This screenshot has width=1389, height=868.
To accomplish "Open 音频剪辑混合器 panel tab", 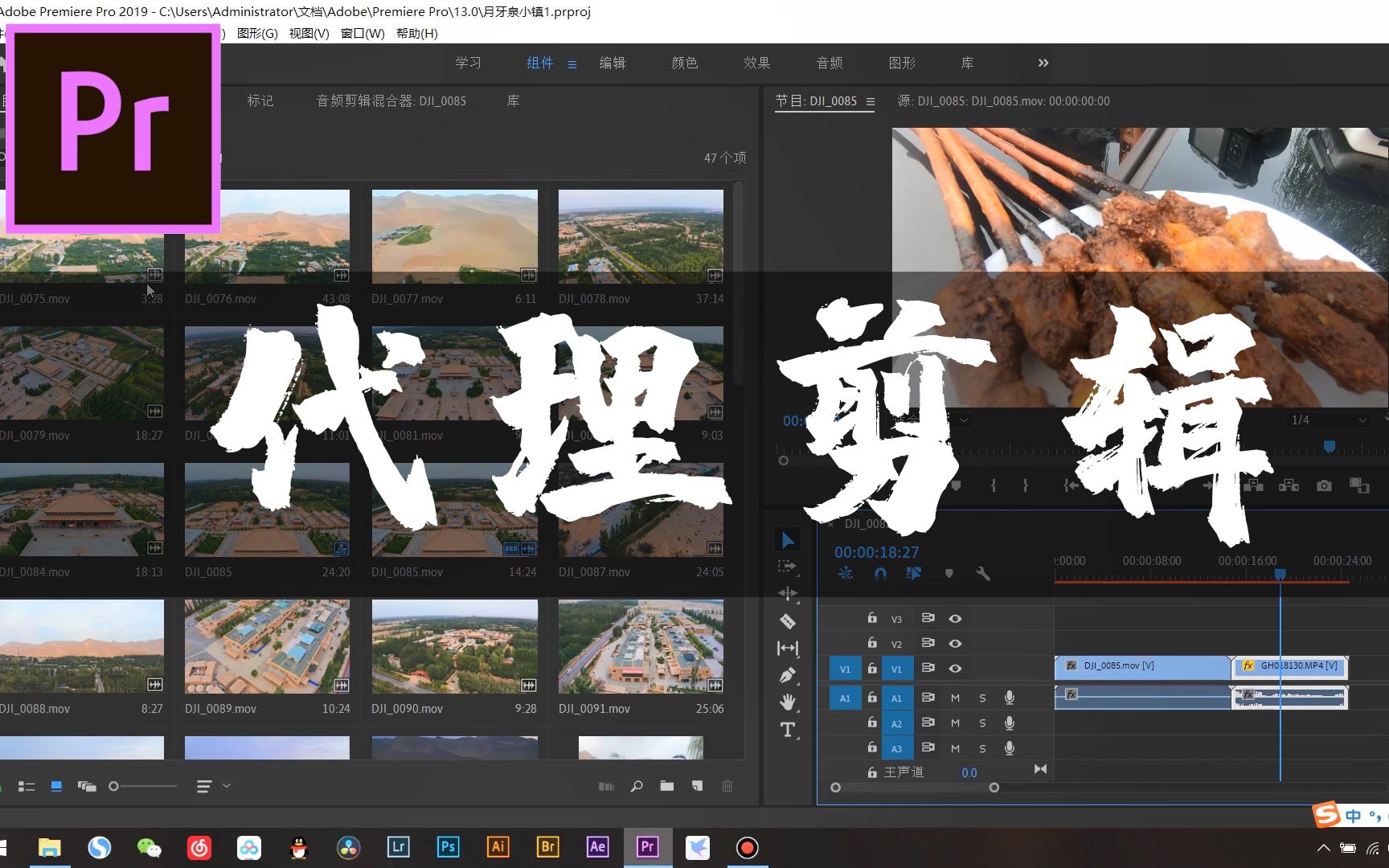I will pos(391,100).
